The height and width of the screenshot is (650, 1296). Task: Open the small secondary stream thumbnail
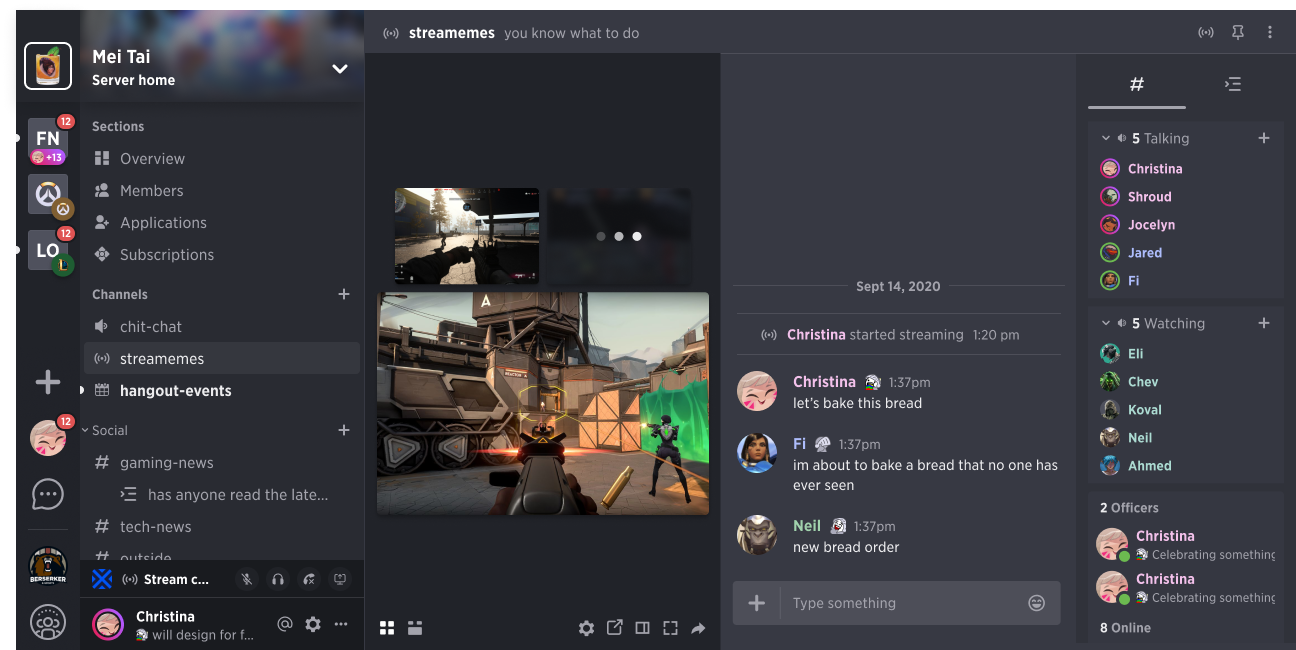point(467,236)
